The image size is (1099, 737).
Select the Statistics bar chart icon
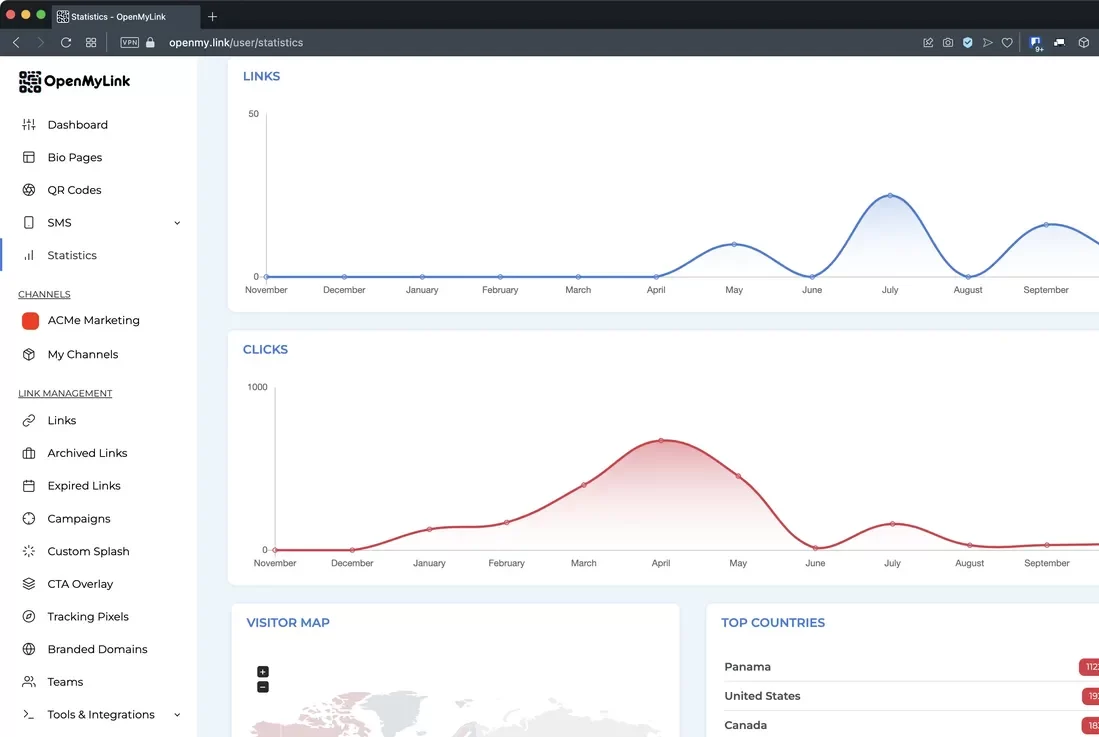click(29, 255)
